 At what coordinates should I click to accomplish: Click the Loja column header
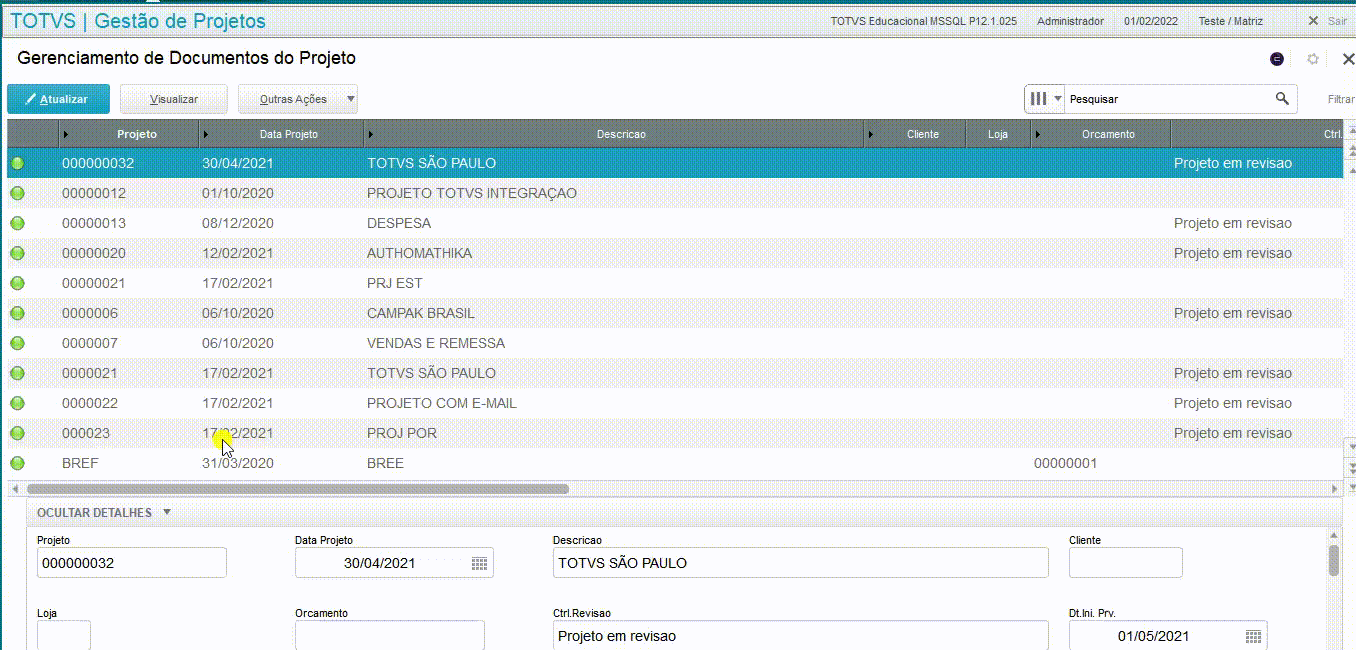click(998, 134)
